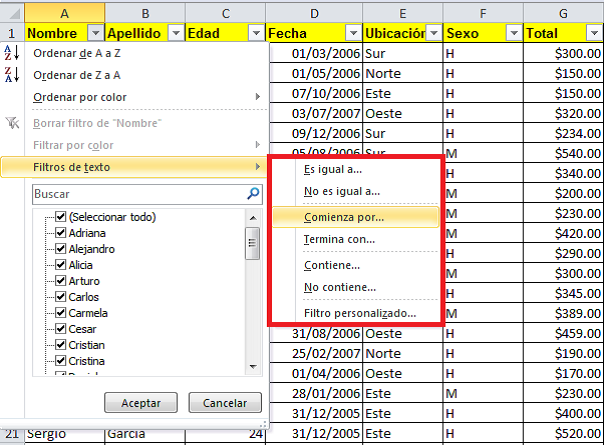Choose the 'Comienza por...' filter option
604x445 pixels.
(x=344, y=216)
